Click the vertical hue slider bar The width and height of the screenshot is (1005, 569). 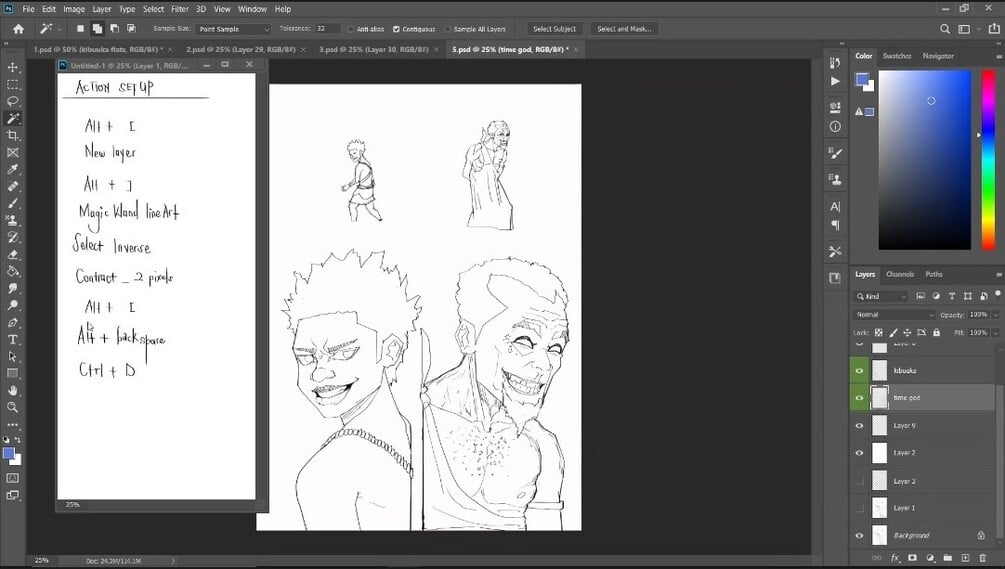pos(988,160)
